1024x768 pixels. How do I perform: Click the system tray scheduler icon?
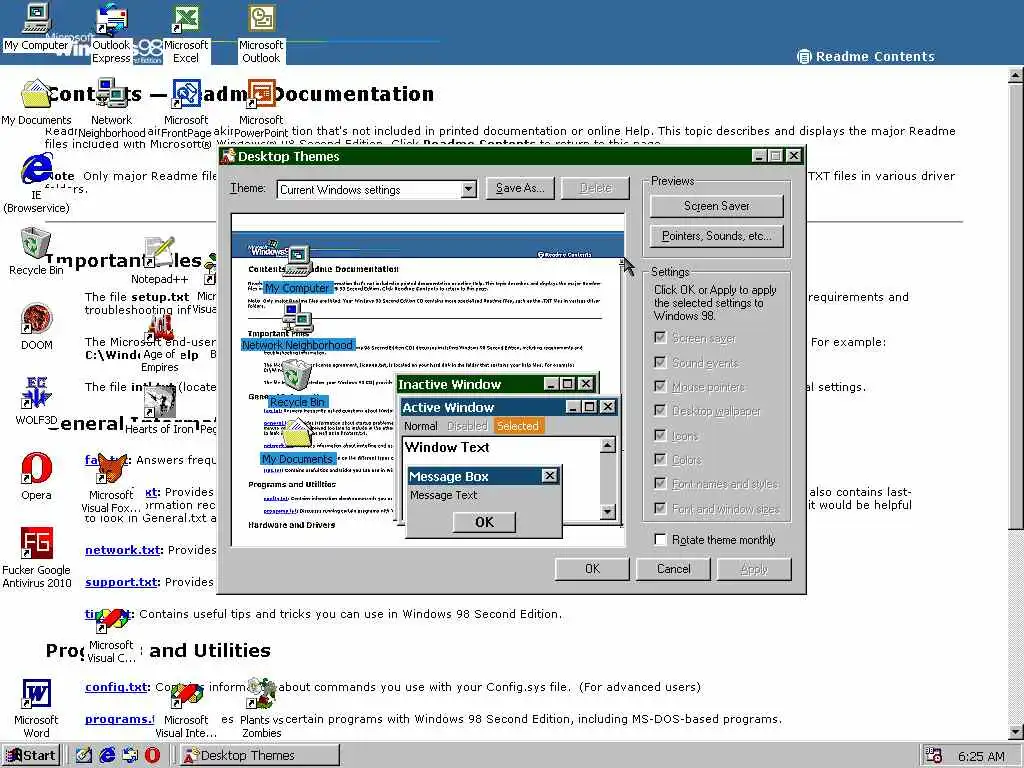click(x=933, y=756)
